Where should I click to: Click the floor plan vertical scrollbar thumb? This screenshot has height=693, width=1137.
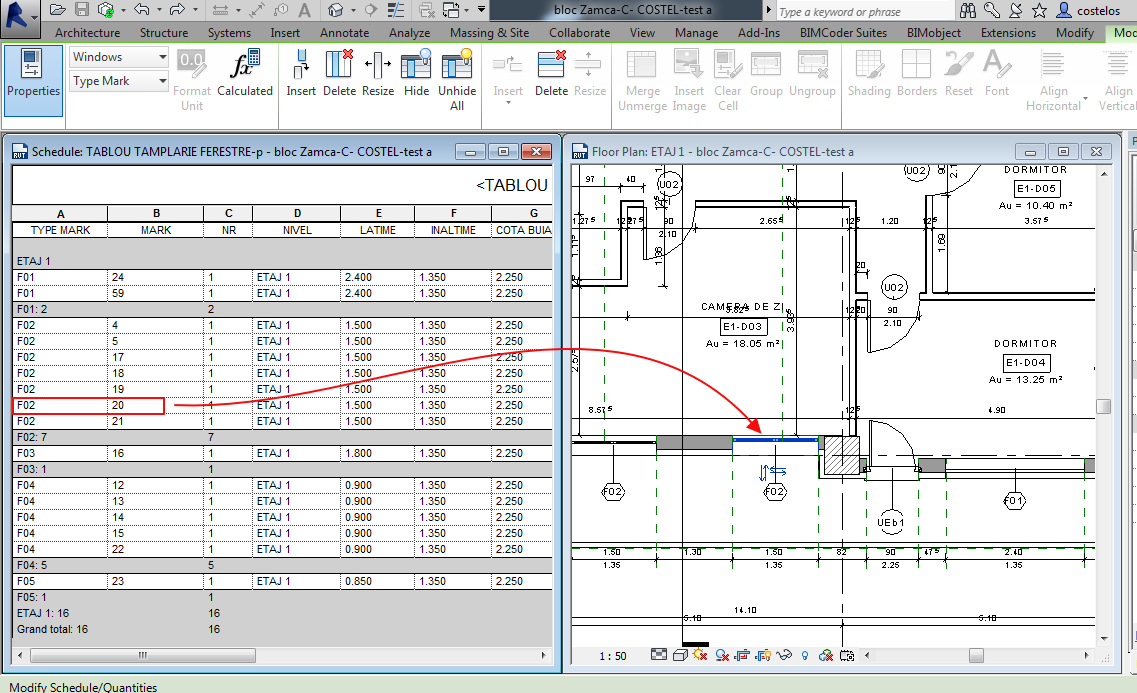point(1104,406)
